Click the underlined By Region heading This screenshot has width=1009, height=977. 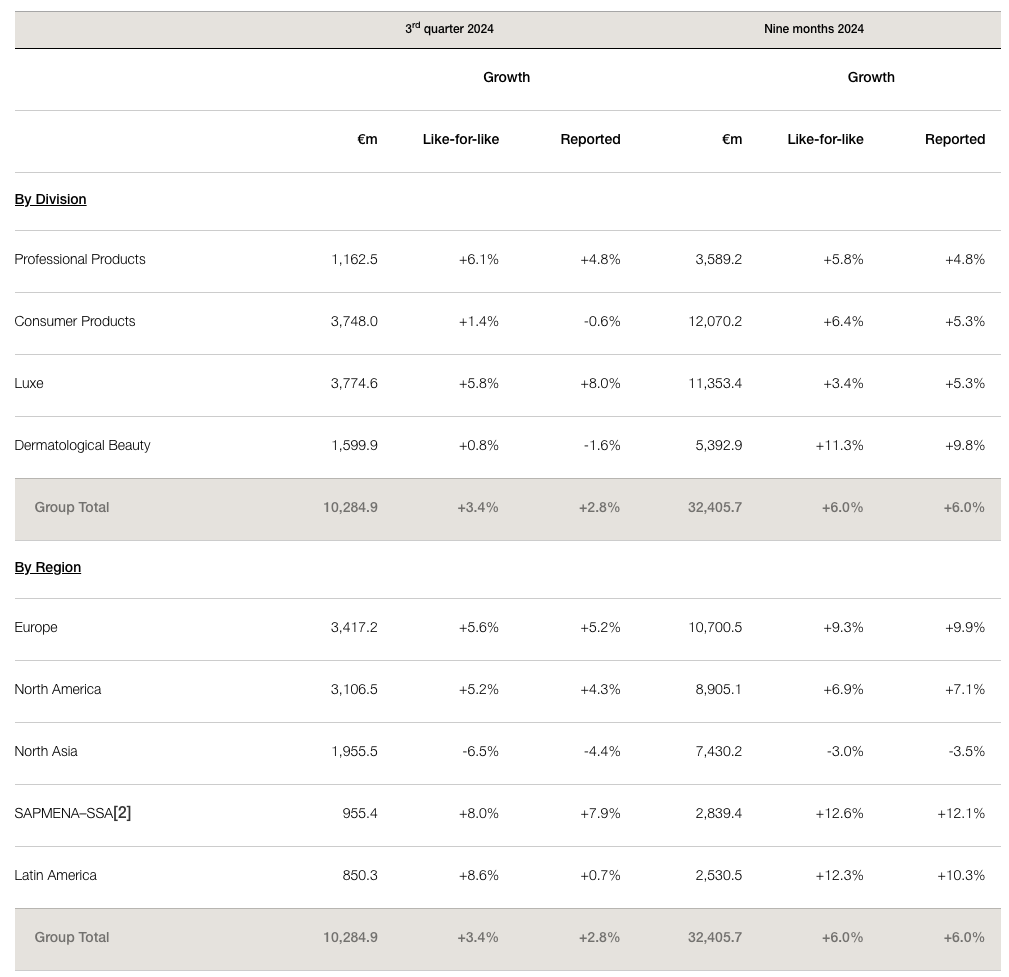(47, 567)
